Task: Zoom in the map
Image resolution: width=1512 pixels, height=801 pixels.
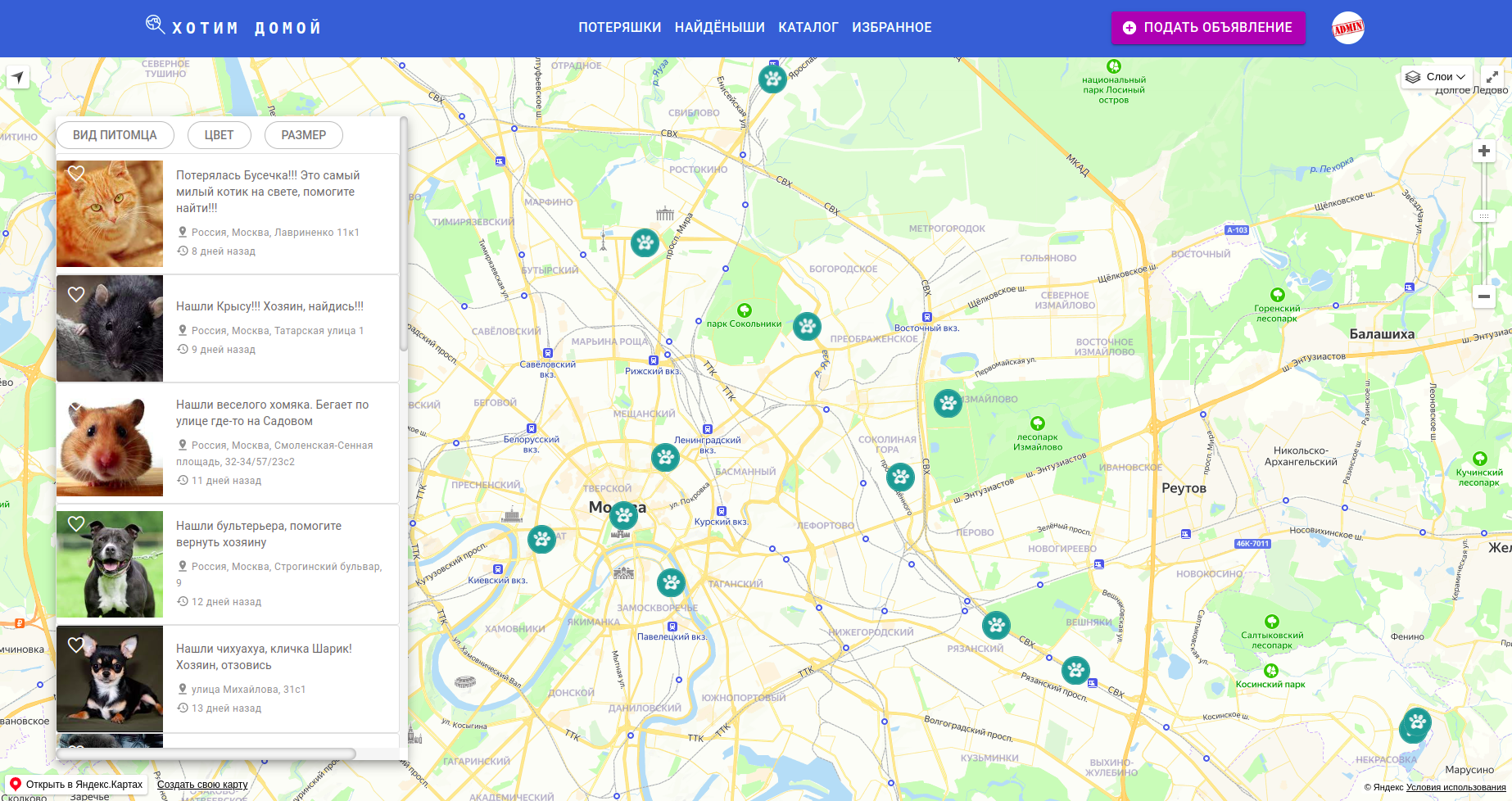Action: coord(1484,151)
